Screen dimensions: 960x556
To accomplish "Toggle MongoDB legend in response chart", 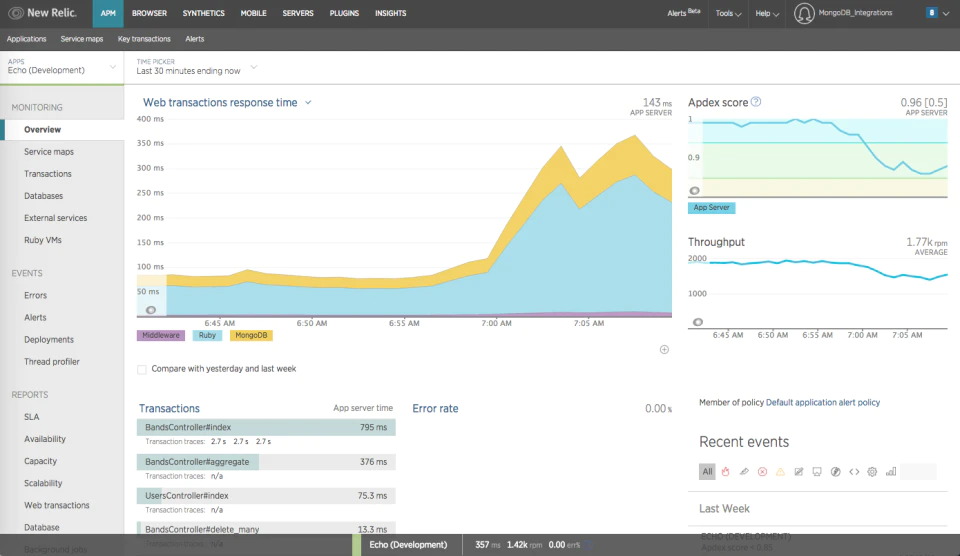I will 251,336.
